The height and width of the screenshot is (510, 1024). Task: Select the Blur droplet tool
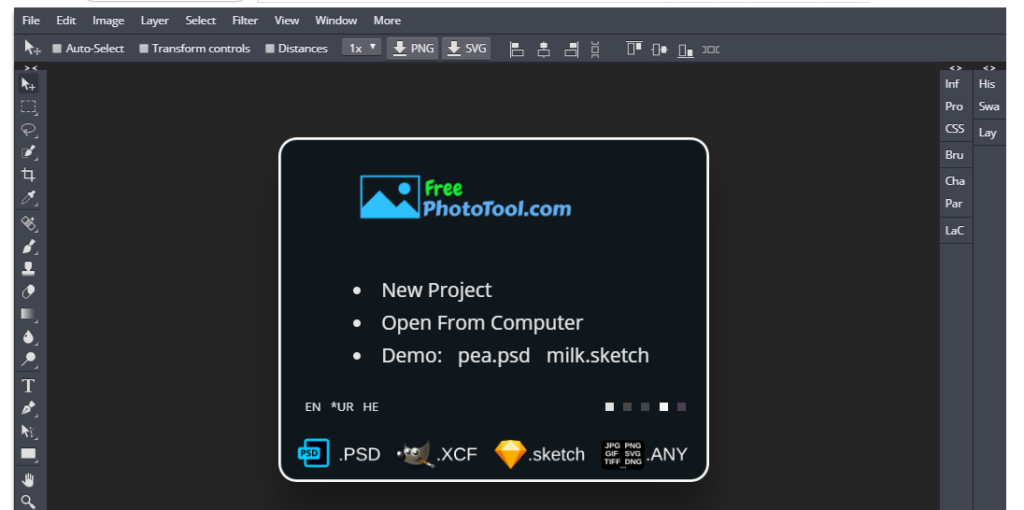pos(28,336)
